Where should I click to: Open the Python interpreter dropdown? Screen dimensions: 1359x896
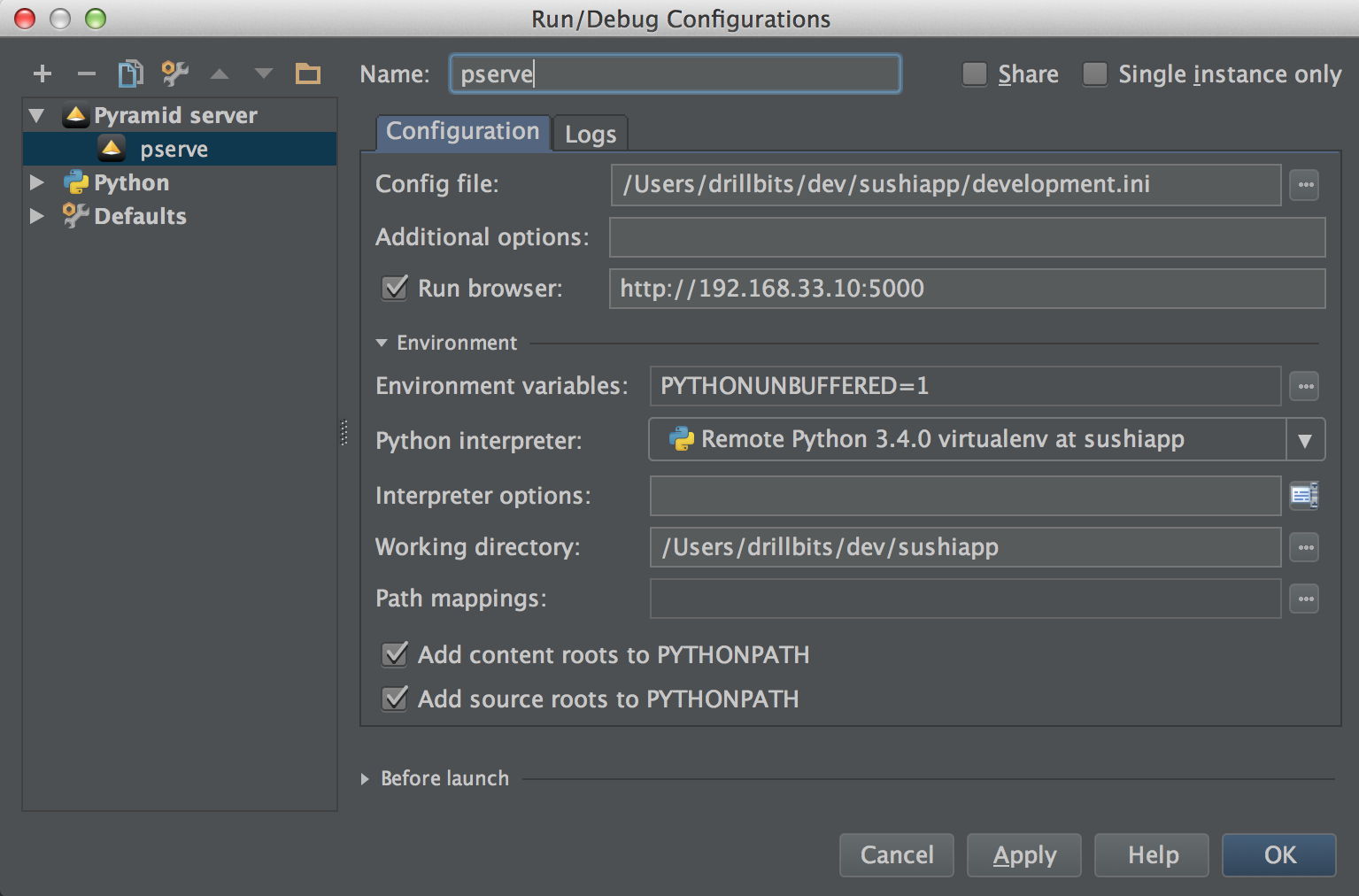1304,439
